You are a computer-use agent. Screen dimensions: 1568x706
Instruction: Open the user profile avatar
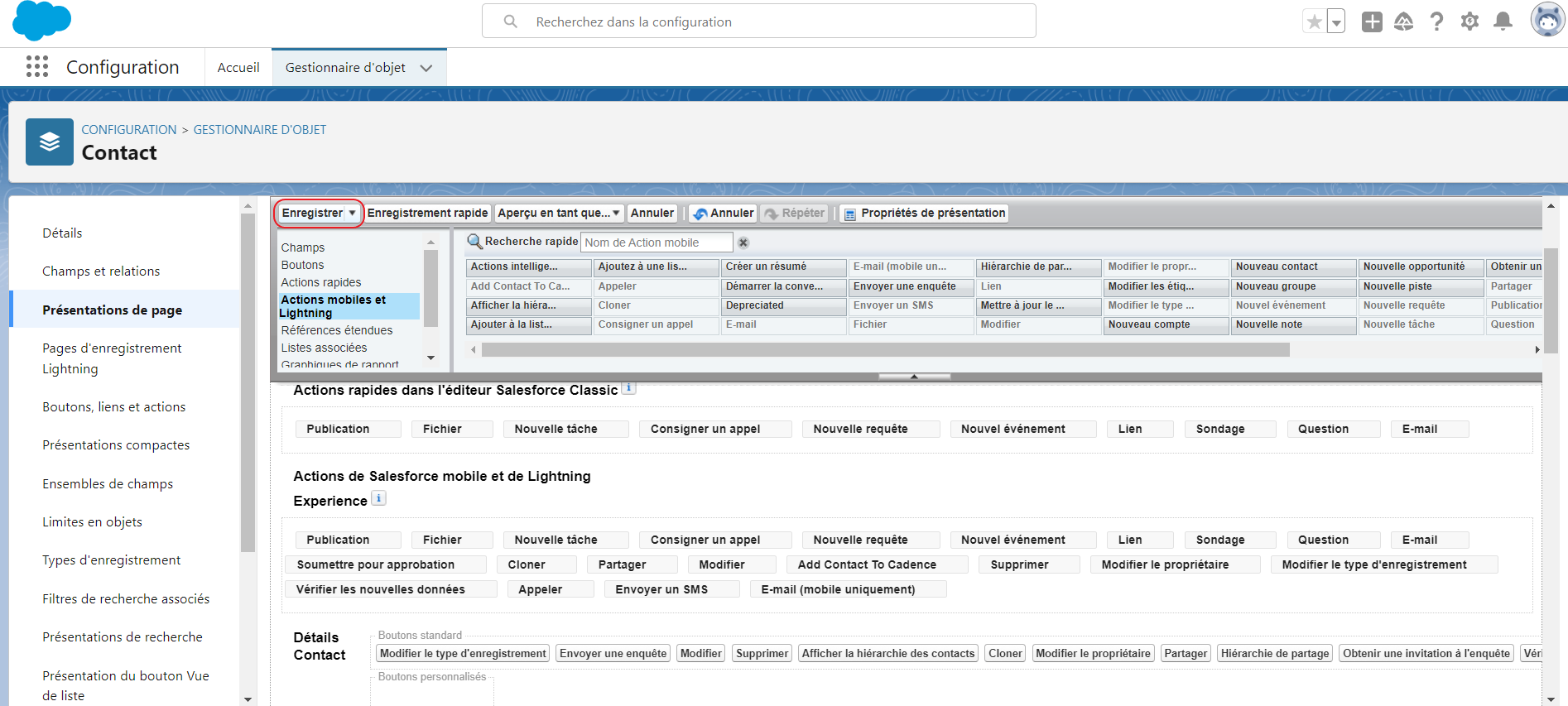[1547, 20]
